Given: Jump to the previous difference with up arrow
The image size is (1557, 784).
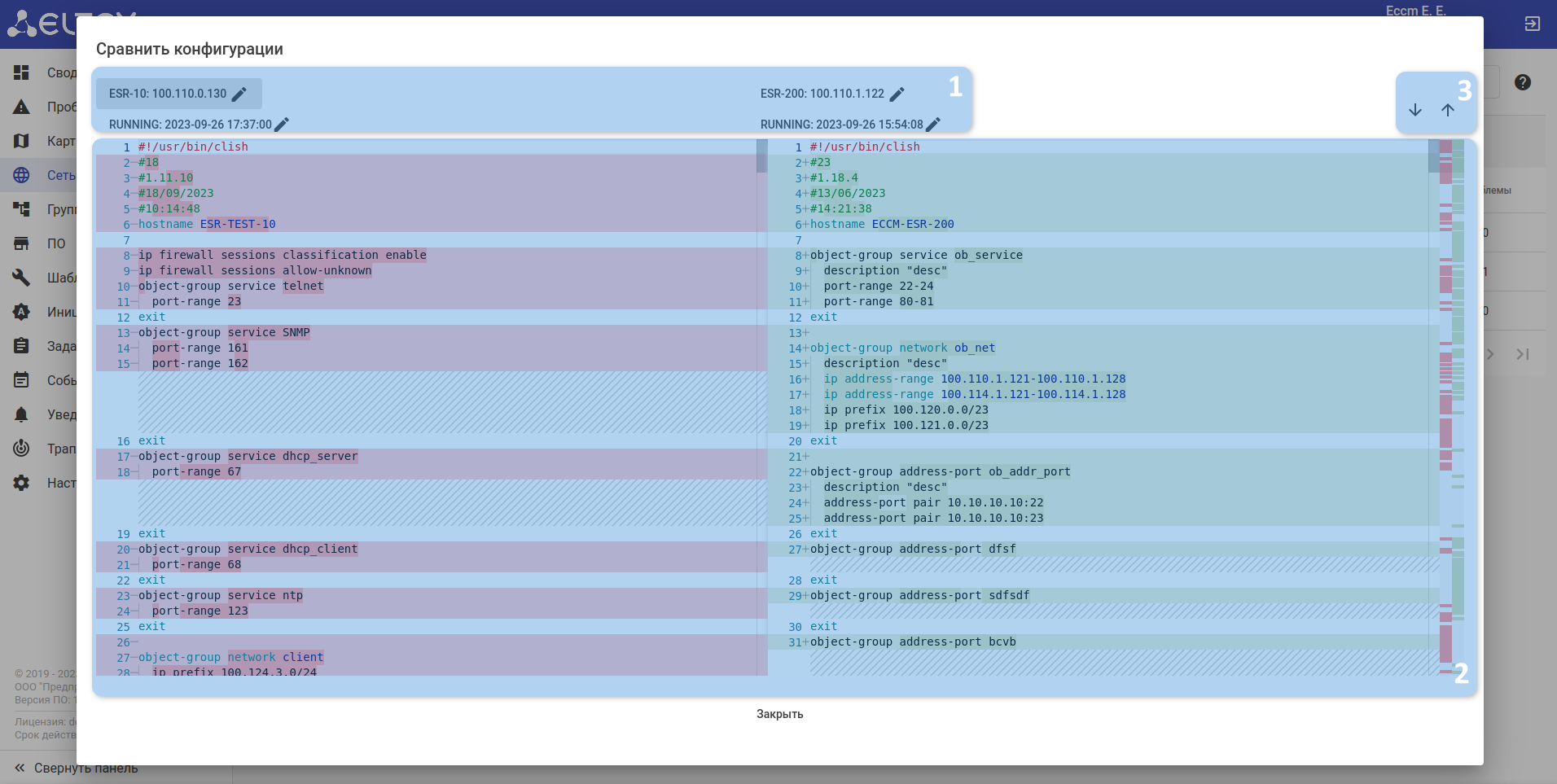Looking at the screenshot, I should (1447, 110).
